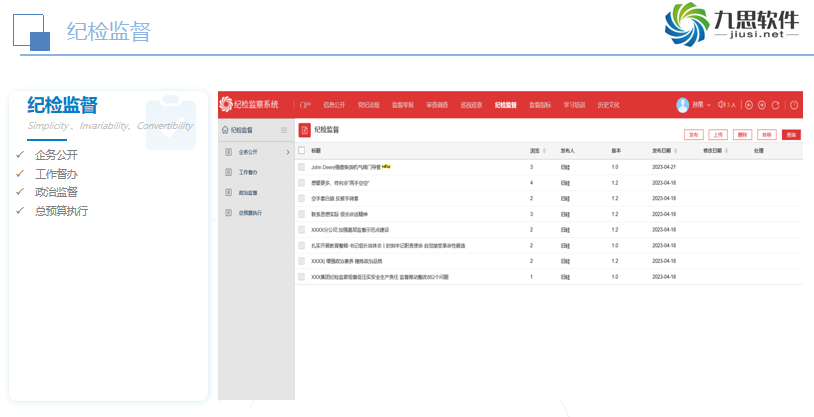Open 政治监督 in the sidebar
The image size is (814, 417).
pos(248,193)
